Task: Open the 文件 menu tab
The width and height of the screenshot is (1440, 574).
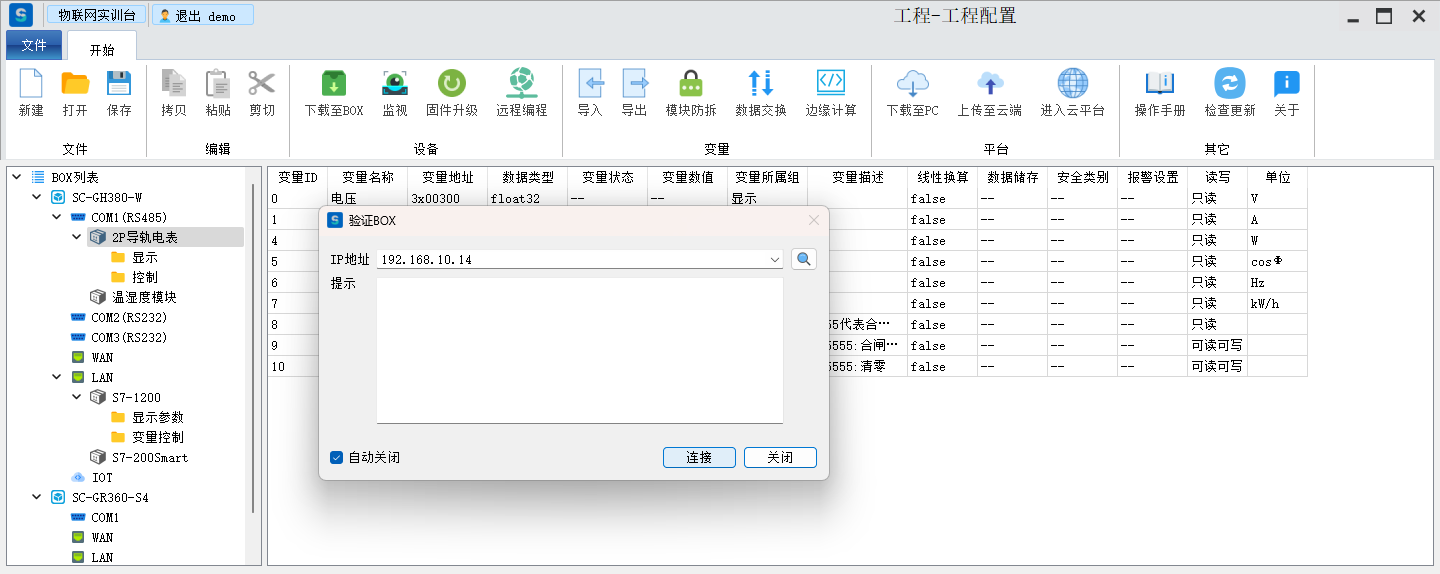Action: click(34, 46)
